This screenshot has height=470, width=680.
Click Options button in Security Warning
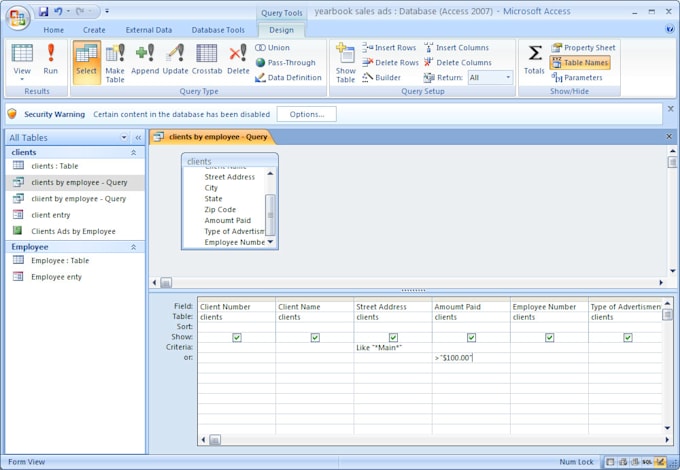[307, 114]
